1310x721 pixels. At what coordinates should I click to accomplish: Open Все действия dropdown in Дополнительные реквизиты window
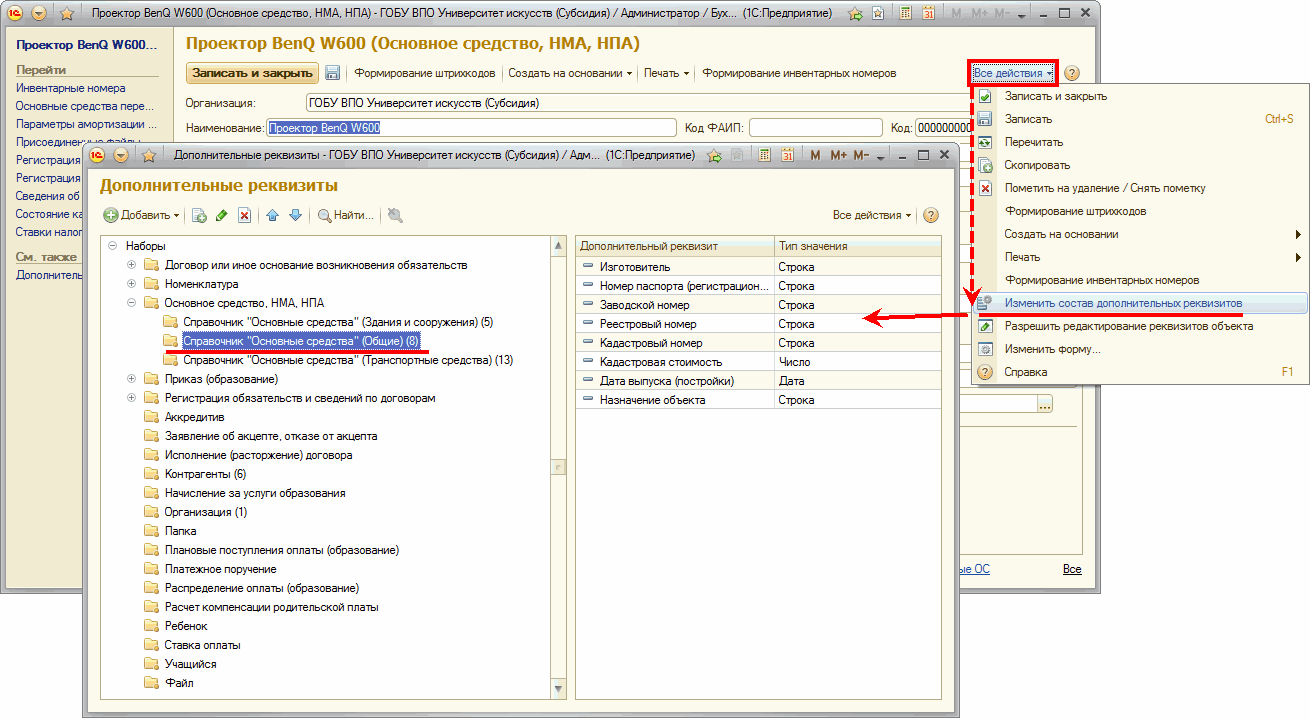tap(872, 215)
